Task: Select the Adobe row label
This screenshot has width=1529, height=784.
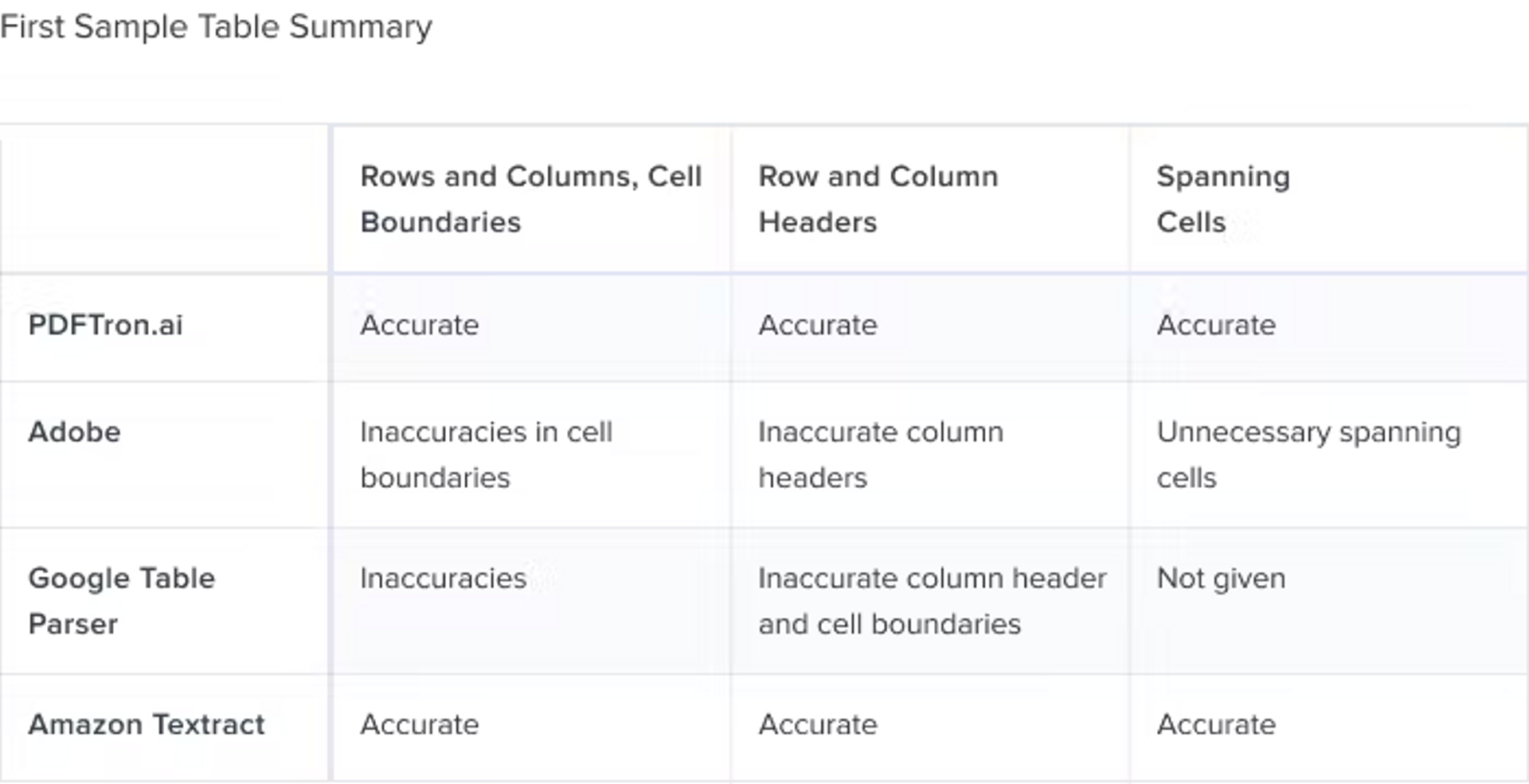Action: point(74,432)
